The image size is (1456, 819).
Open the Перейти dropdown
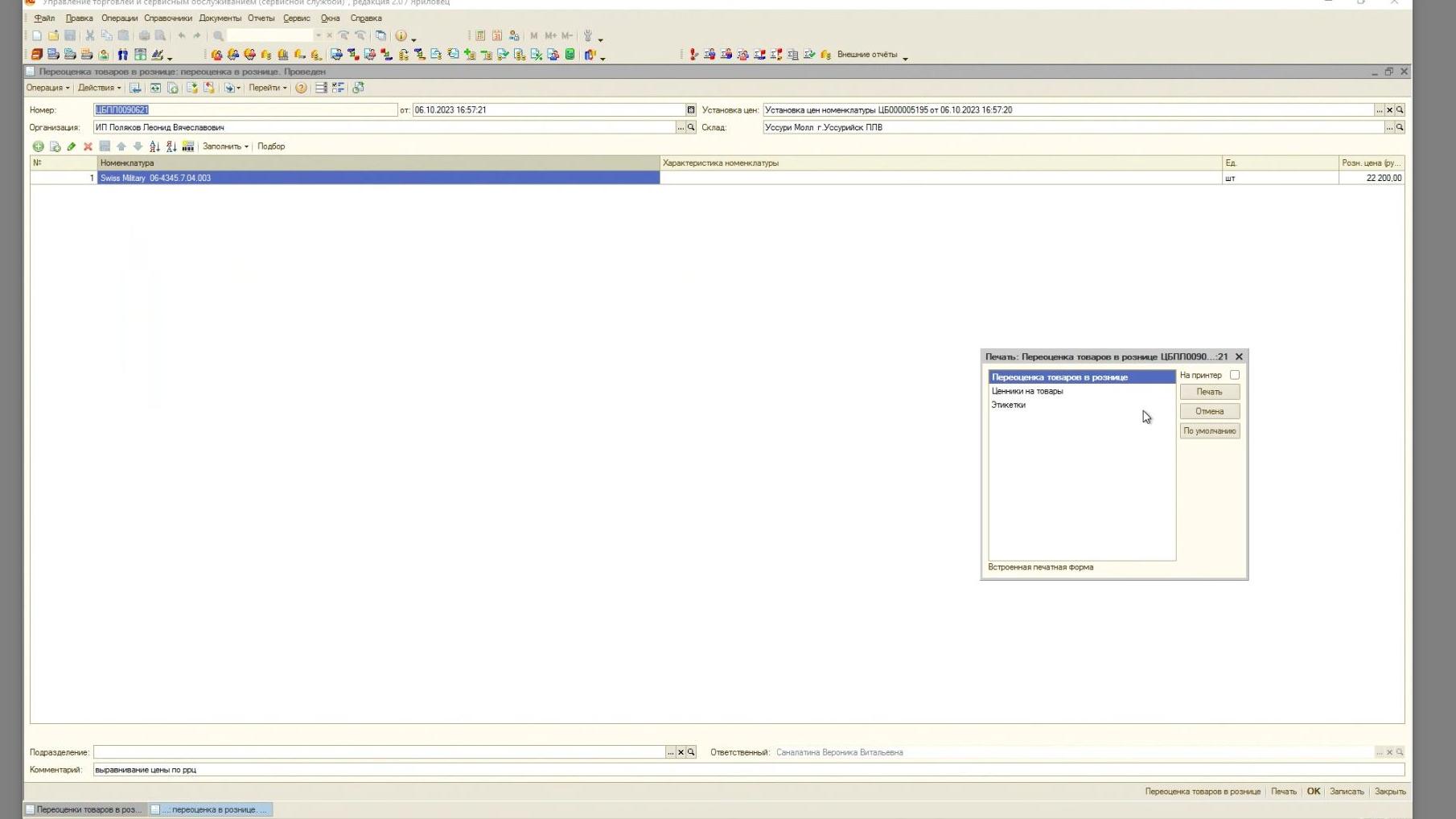(x=268, y=88)
